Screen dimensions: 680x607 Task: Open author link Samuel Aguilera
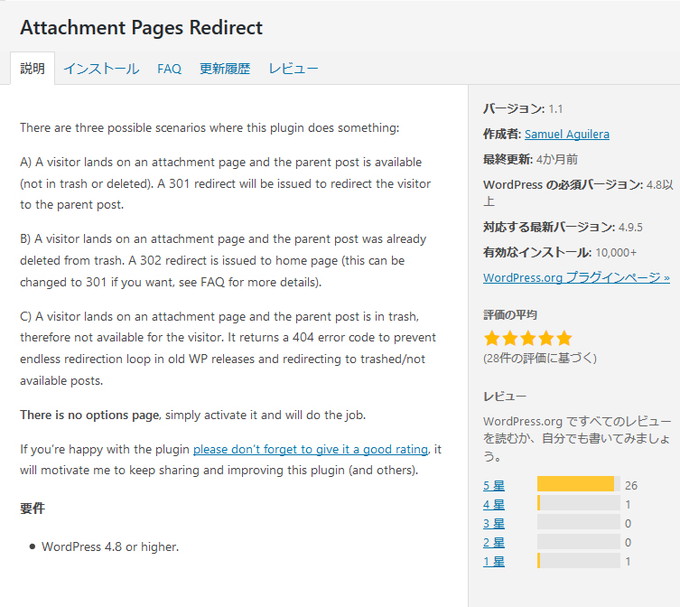coord(567,134)
